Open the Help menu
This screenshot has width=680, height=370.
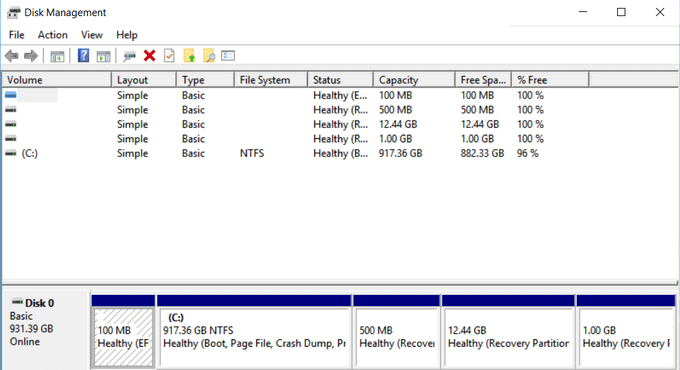coord(127,35)
